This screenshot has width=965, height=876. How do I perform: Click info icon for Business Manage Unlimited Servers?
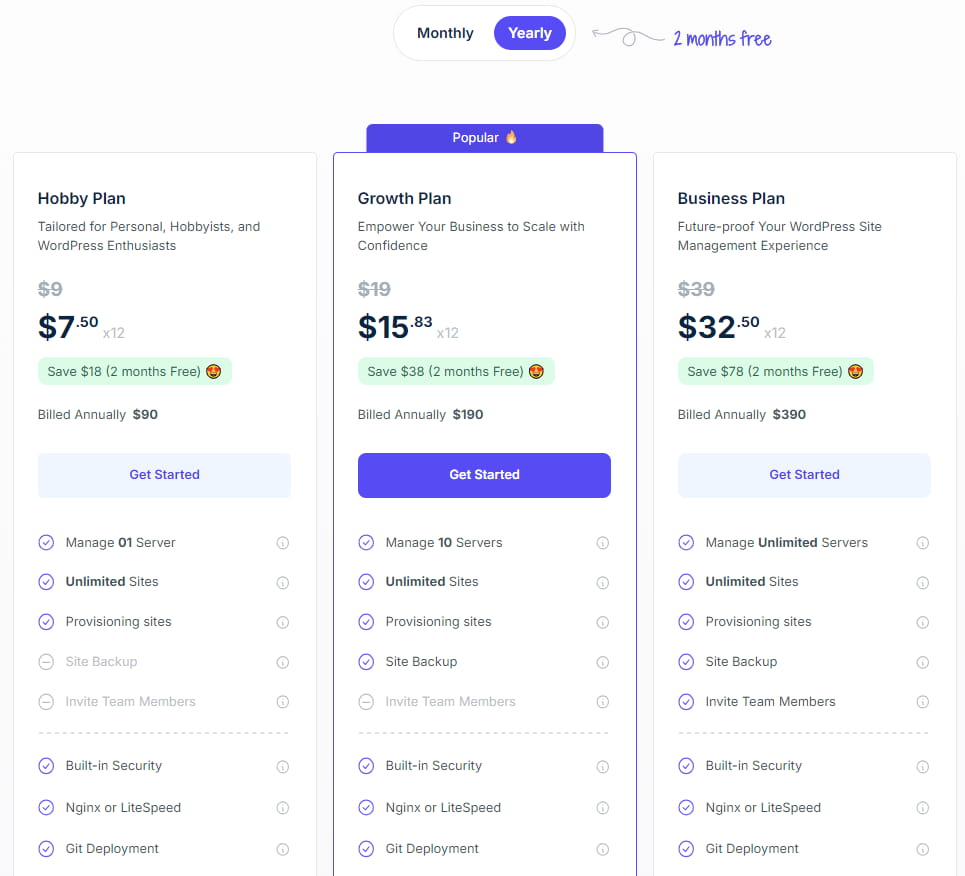coord(922,543)
